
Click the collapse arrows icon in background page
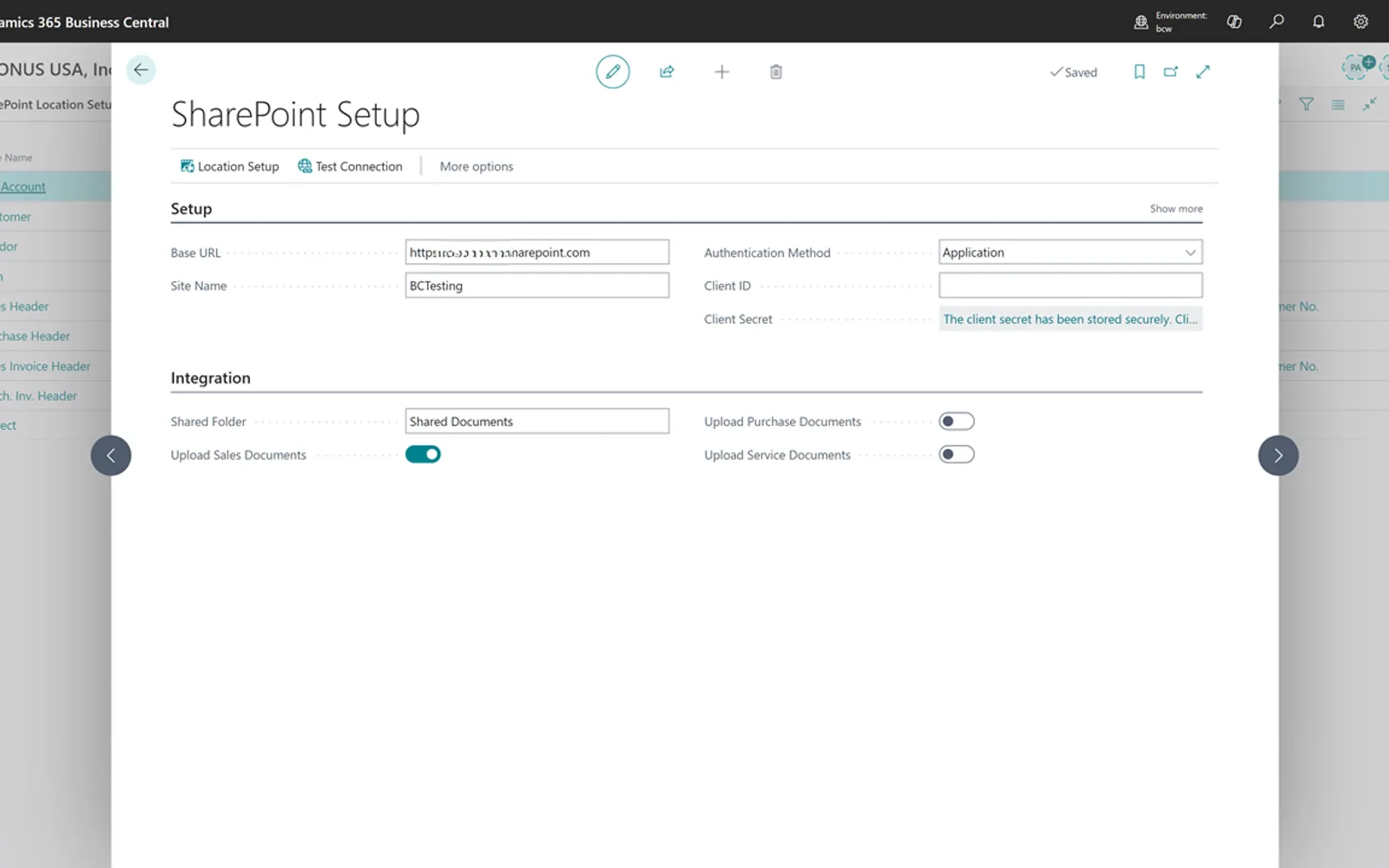(x=1370, y=104)
